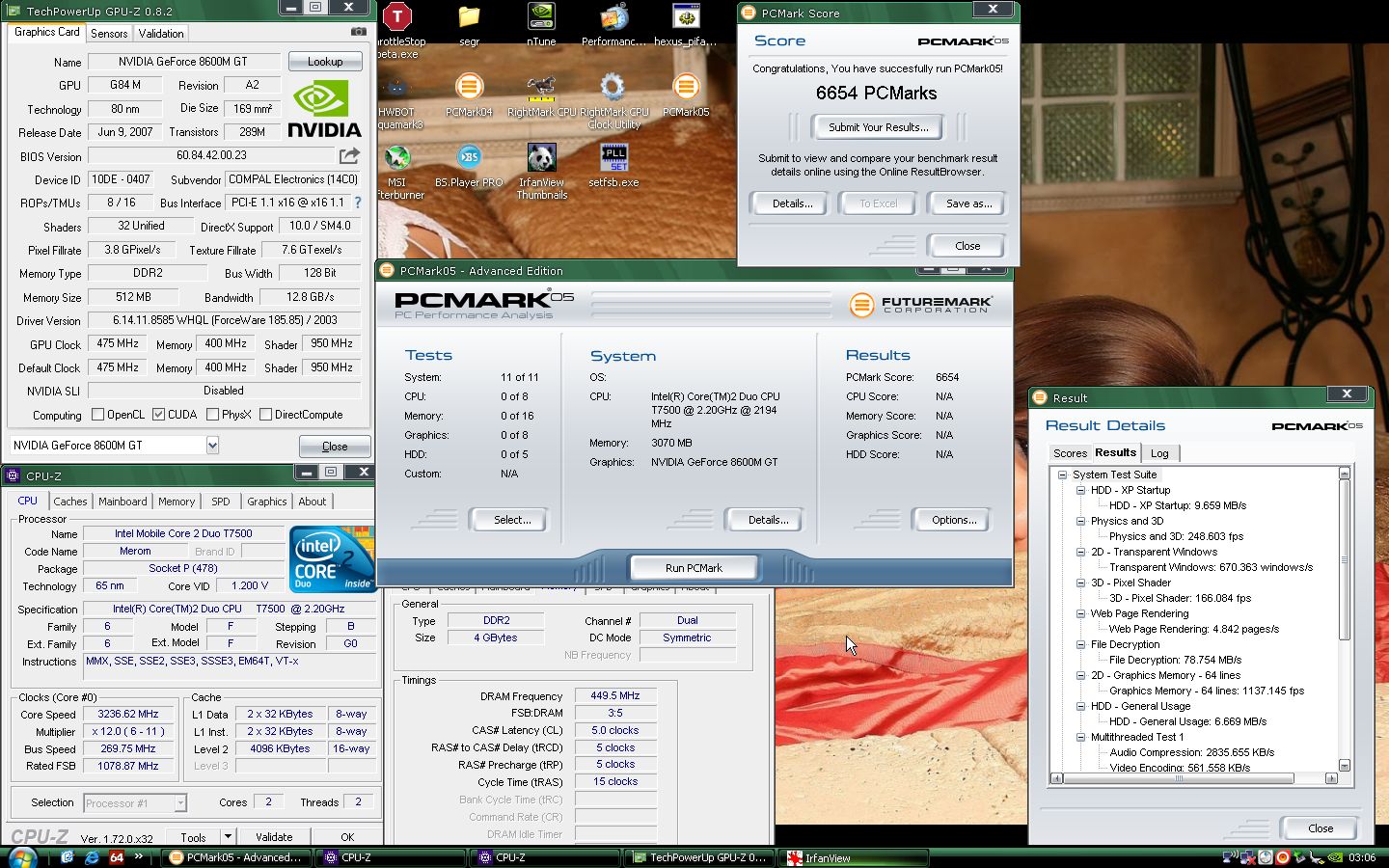Screen dimensions: 1389x868
Task: Launch the PCMark04 desktop shortcut
Action: 469,88
